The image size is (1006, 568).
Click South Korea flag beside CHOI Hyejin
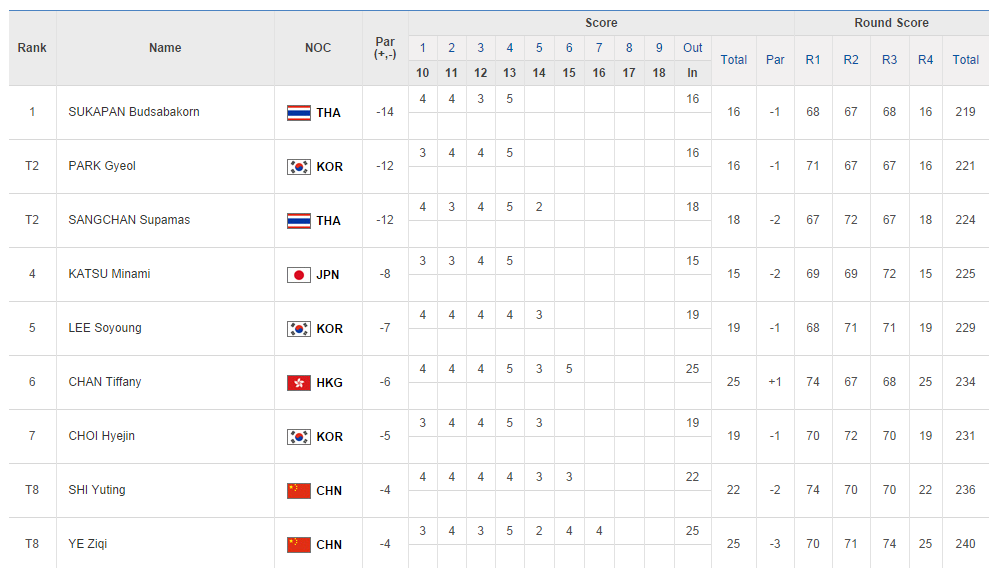[x=298, y=437]
